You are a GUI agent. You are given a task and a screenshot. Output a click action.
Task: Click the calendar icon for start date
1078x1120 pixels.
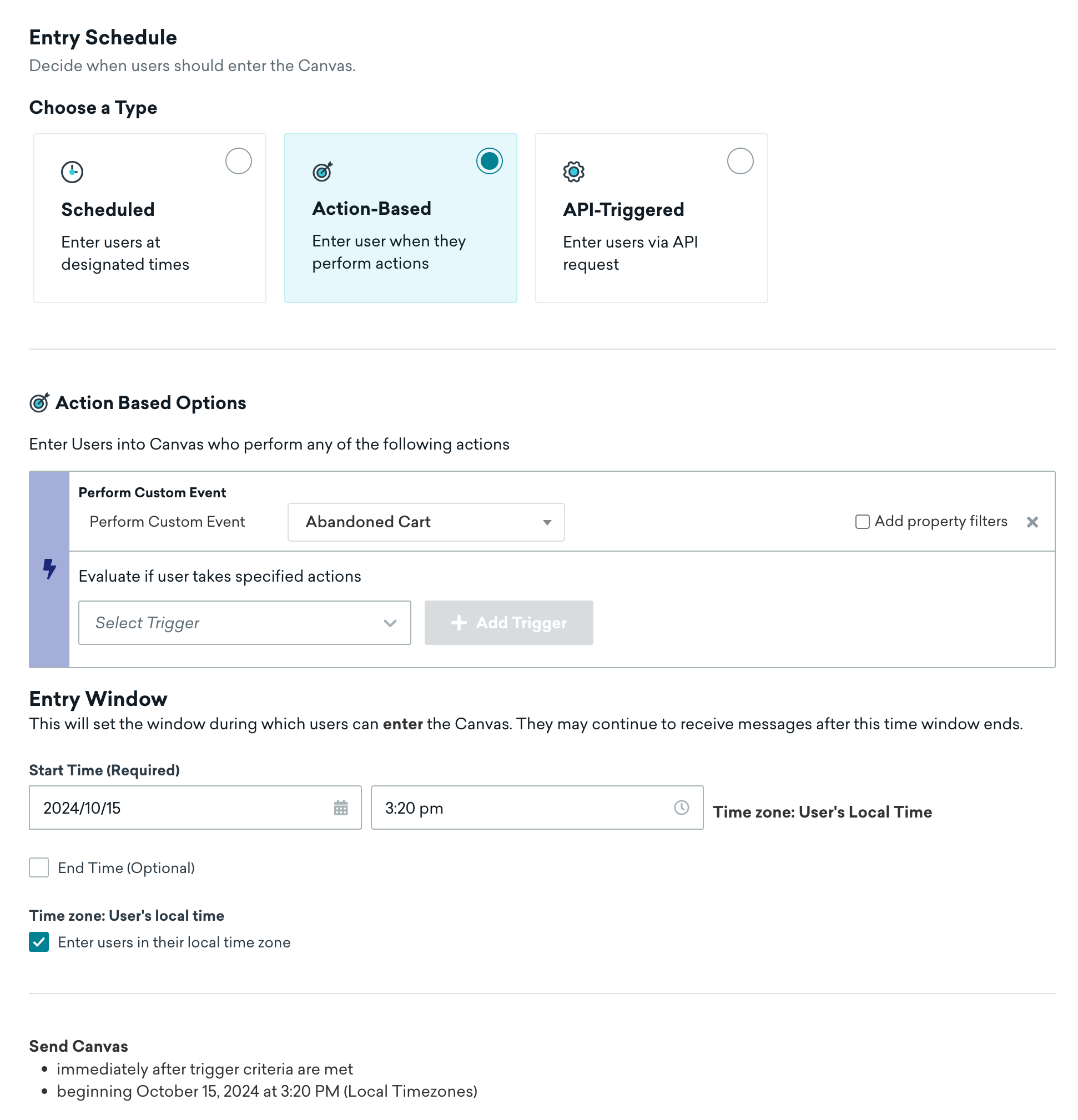(x=341, y=807)
